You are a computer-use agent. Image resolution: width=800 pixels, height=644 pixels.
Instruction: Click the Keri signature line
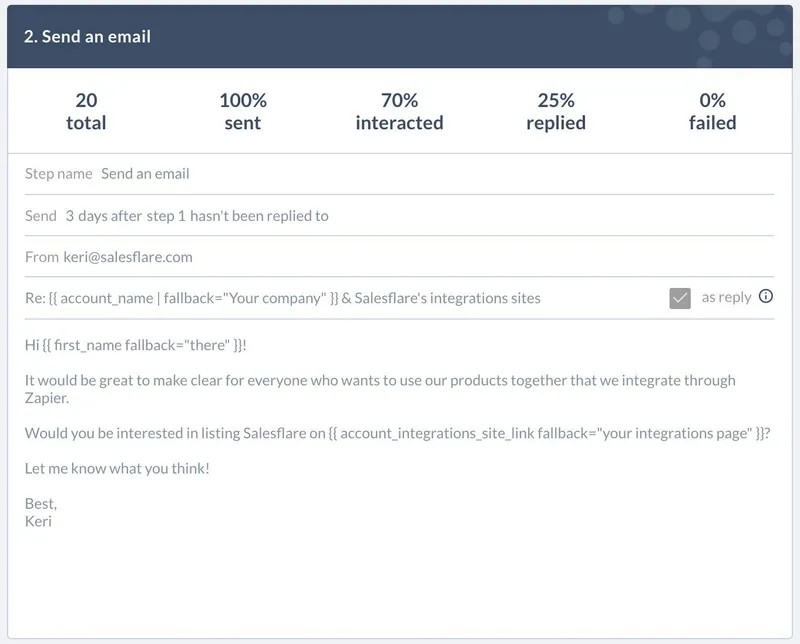(38, 521)
